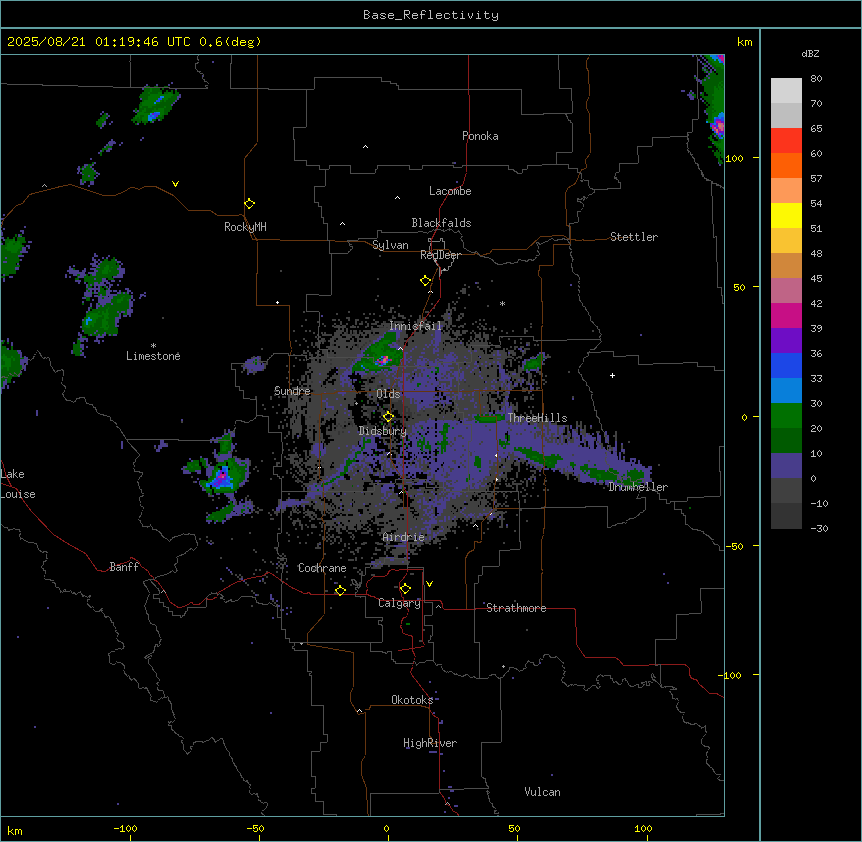Click the km unit label at bottom-left
Screen dimensions: 862x842
click(x=15, y=830)
